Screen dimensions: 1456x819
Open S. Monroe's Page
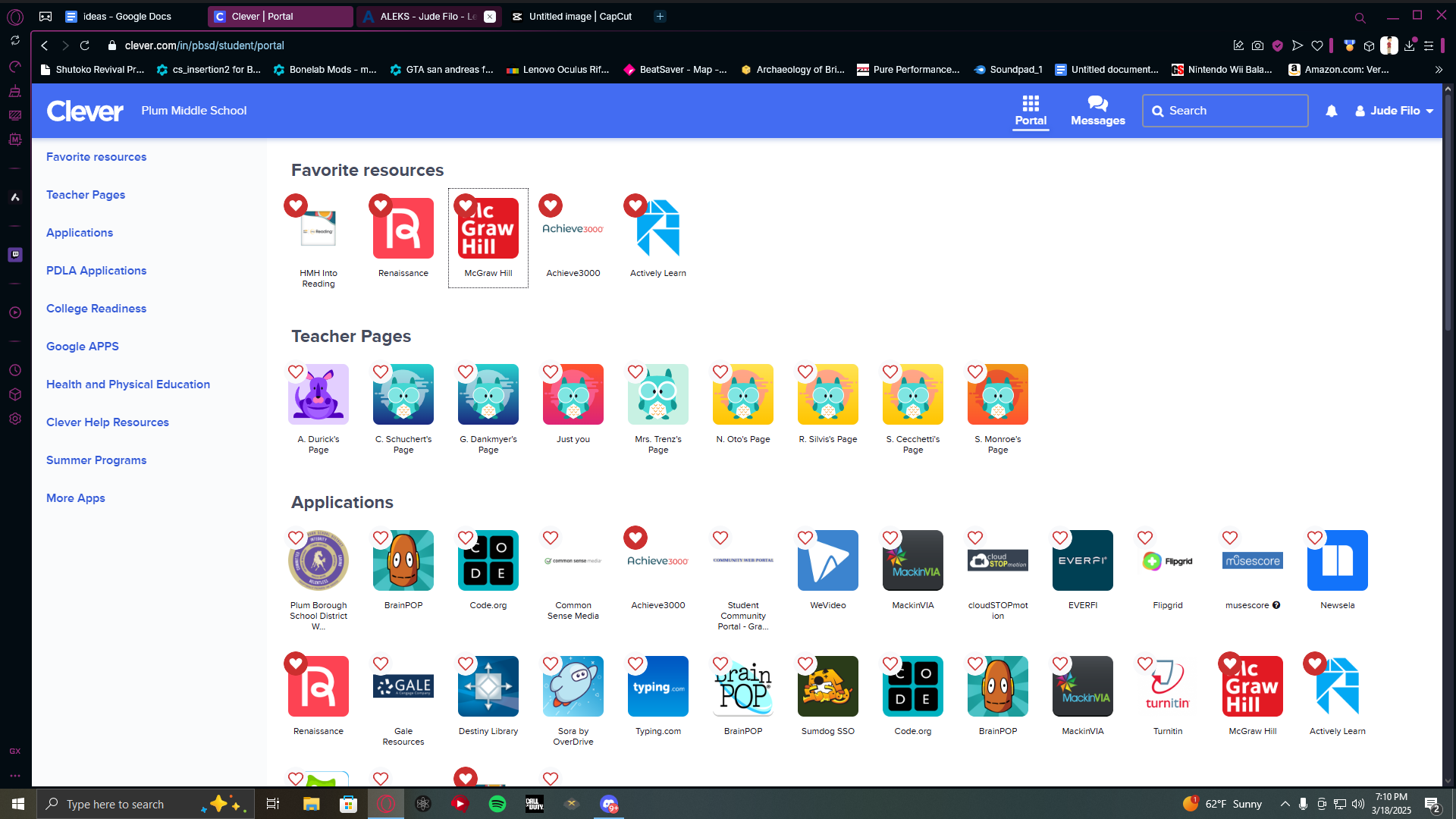[x=998, y=394]
